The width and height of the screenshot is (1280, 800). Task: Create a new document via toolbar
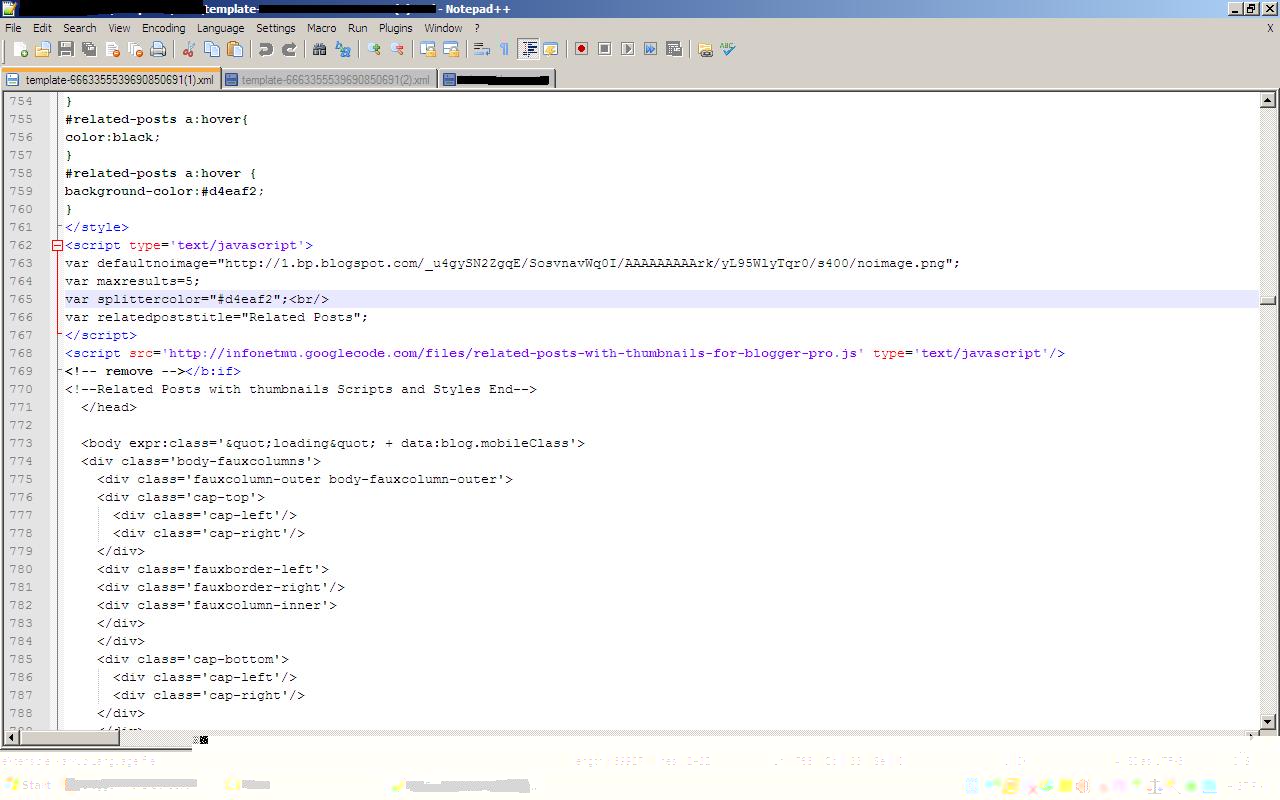coord(20,49)
